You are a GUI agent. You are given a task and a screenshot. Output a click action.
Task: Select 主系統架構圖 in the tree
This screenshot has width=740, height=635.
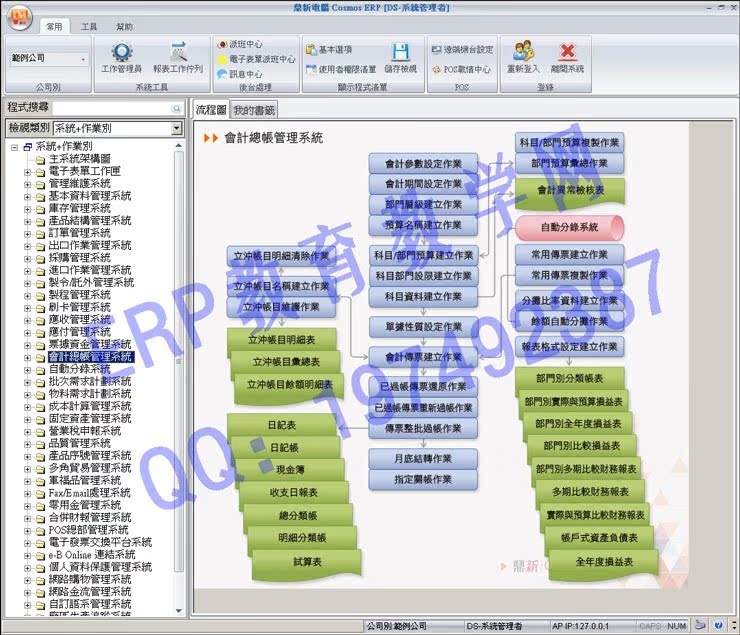[79, 159]
